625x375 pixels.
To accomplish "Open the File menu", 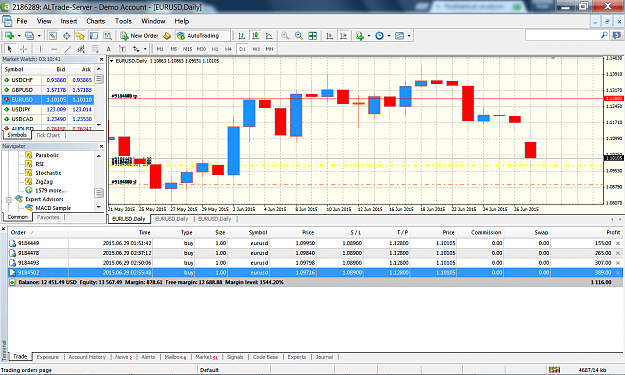I will coord(22,21).
